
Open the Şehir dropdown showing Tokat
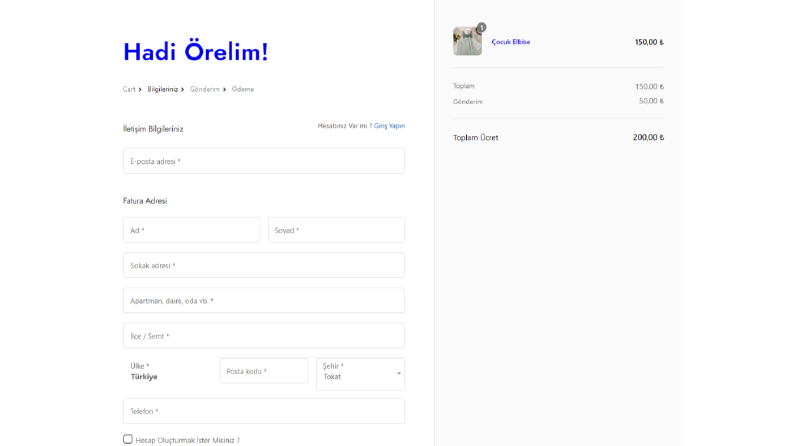(360, 374)
